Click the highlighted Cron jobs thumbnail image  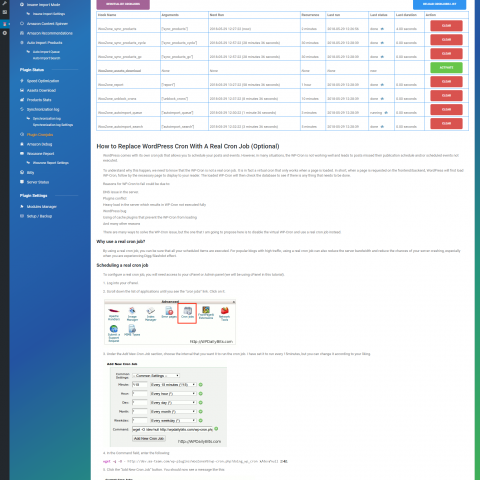tap(187, 313)
